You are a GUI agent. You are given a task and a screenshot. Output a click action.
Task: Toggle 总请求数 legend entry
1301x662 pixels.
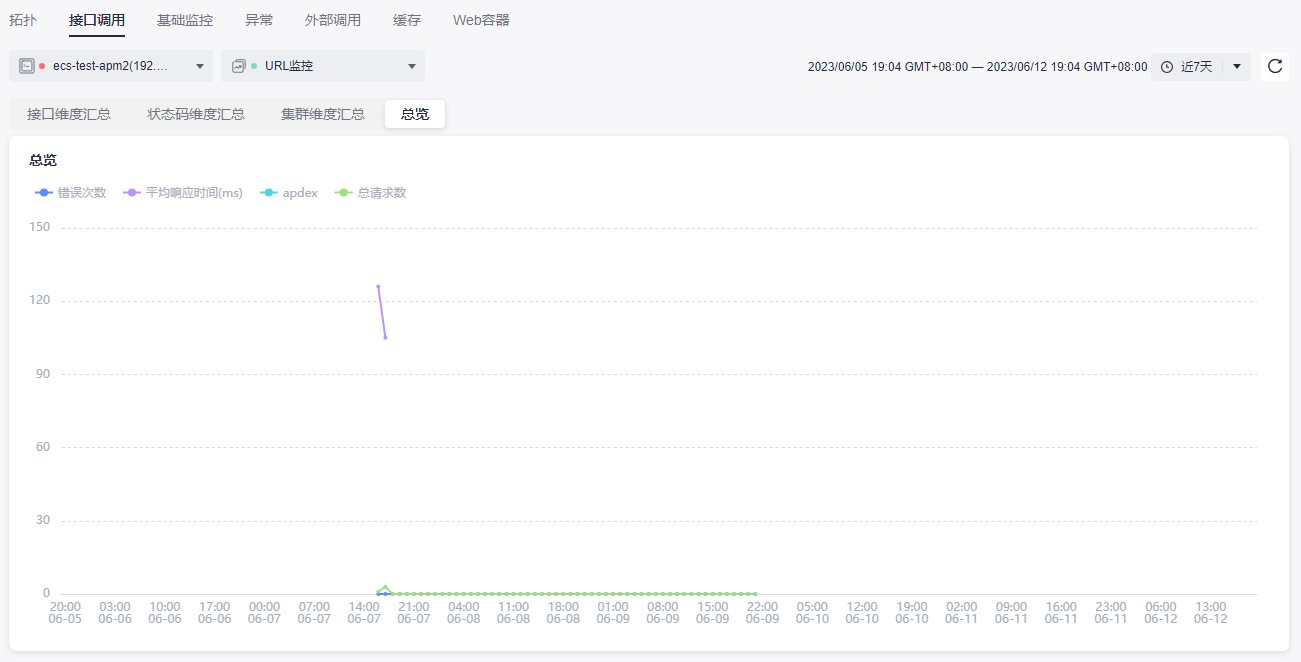pos(371,193)
